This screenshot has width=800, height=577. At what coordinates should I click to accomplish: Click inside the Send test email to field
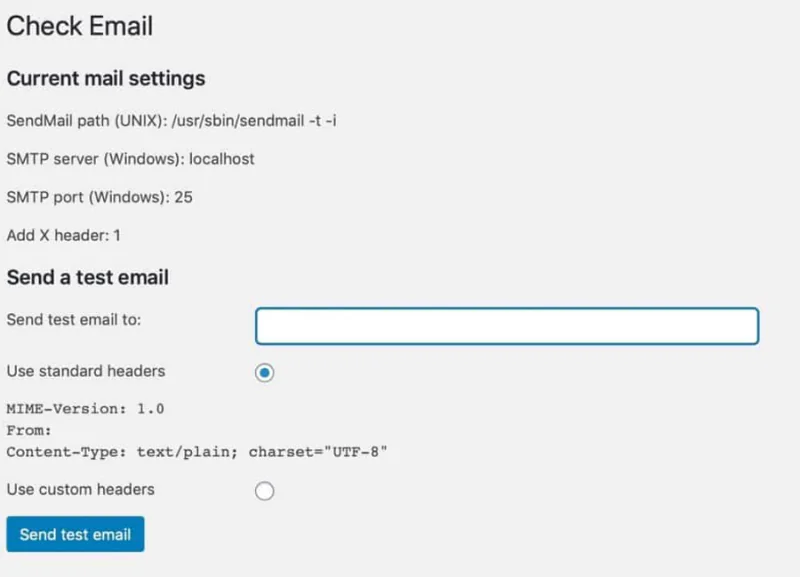point(505,325)
